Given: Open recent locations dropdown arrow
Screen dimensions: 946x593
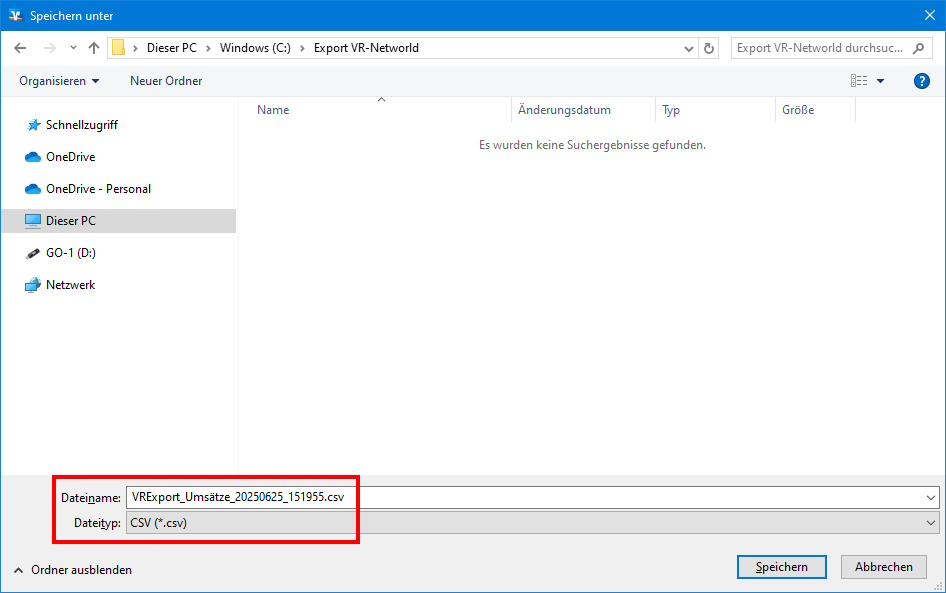Looking at the screenshot, I should pos(73,48).
